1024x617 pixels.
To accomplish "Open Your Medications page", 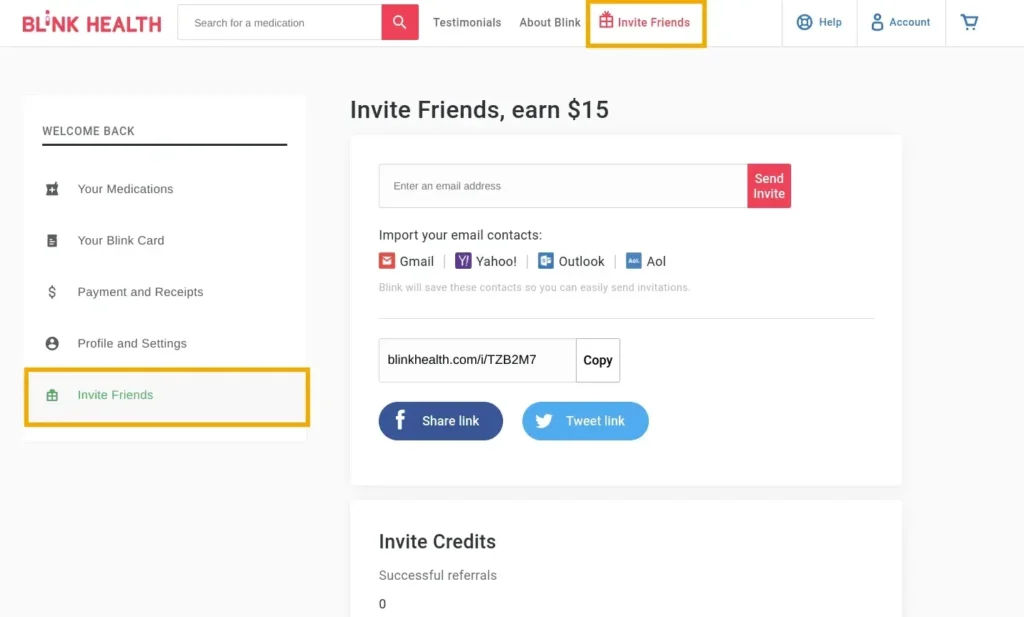I will [125, 189].
